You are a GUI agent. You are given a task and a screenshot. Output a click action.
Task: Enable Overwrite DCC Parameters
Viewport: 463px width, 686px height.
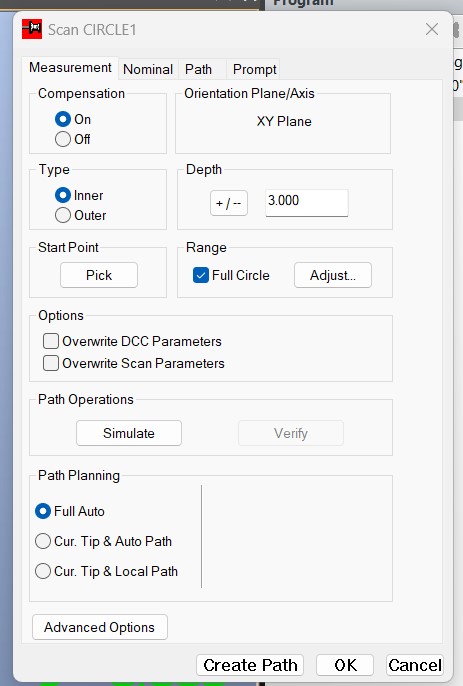point(51,341)
